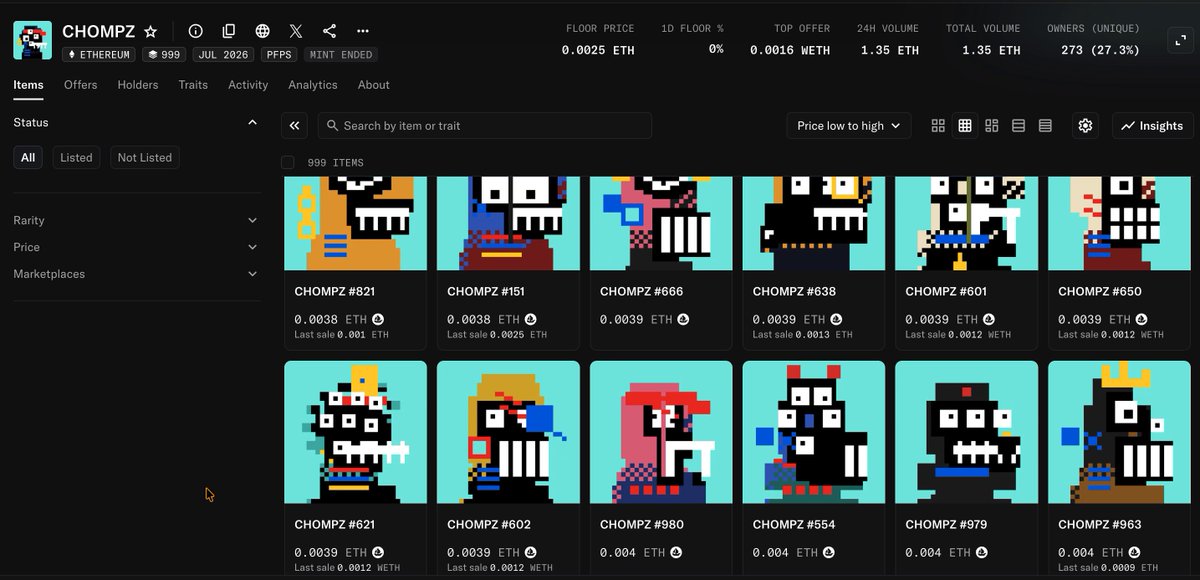This screenshot has width=1200, height=580.
Task: Open display settings gear icon
Action: pos(1086,126)
